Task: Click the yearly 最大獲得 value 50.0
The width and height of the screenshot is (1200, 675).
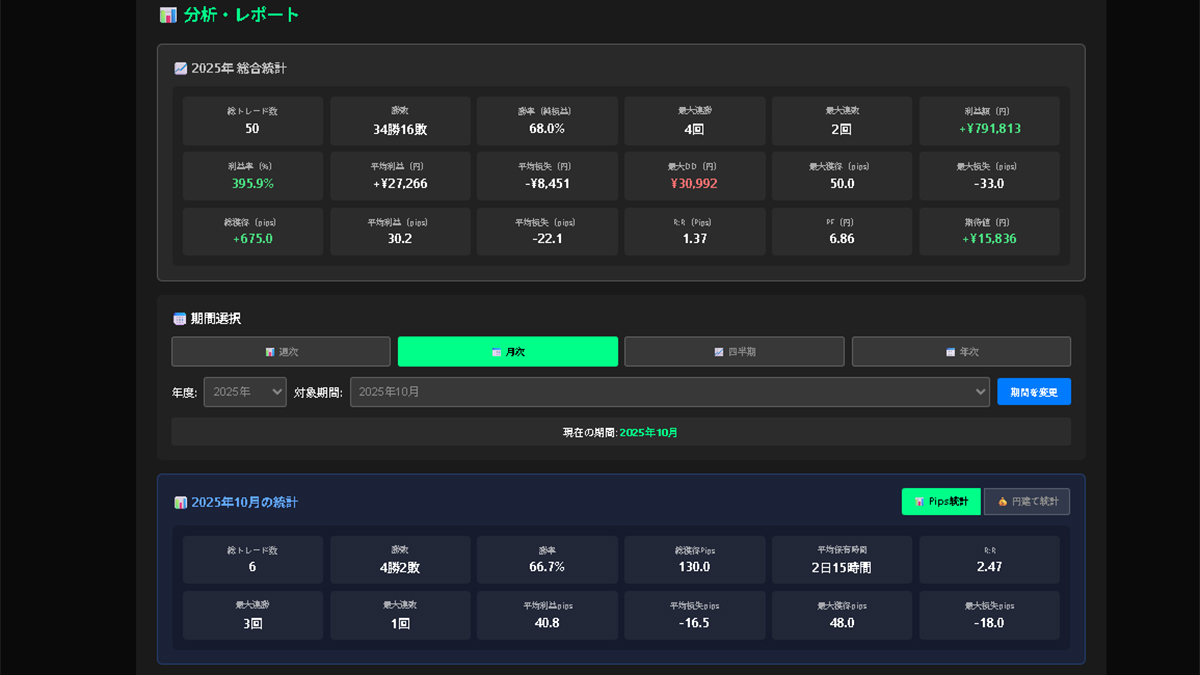Action: [x=842, y=184]
